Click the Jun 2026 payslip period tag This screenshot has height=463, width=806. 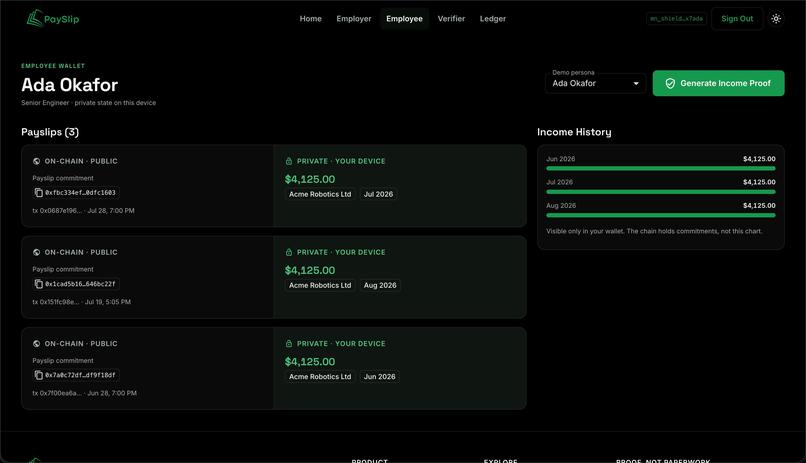(379, 377)
